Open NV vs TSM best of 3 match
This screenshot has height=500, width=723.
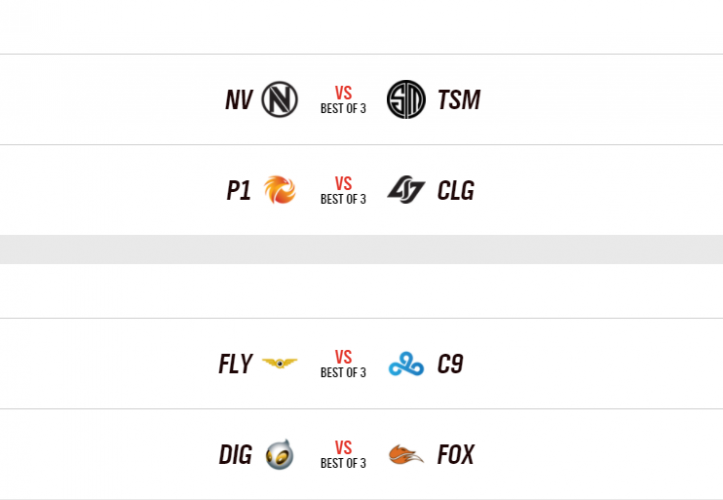coord(343,100)
